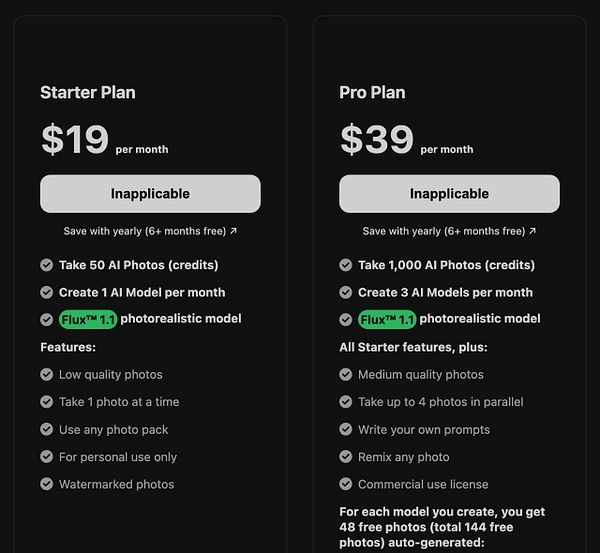The width and height of the screenshot is (600, 553).
Task: Click the arrow icon after Pro yearly savings text
Action: pyautogui.click(x=532, y=231)
